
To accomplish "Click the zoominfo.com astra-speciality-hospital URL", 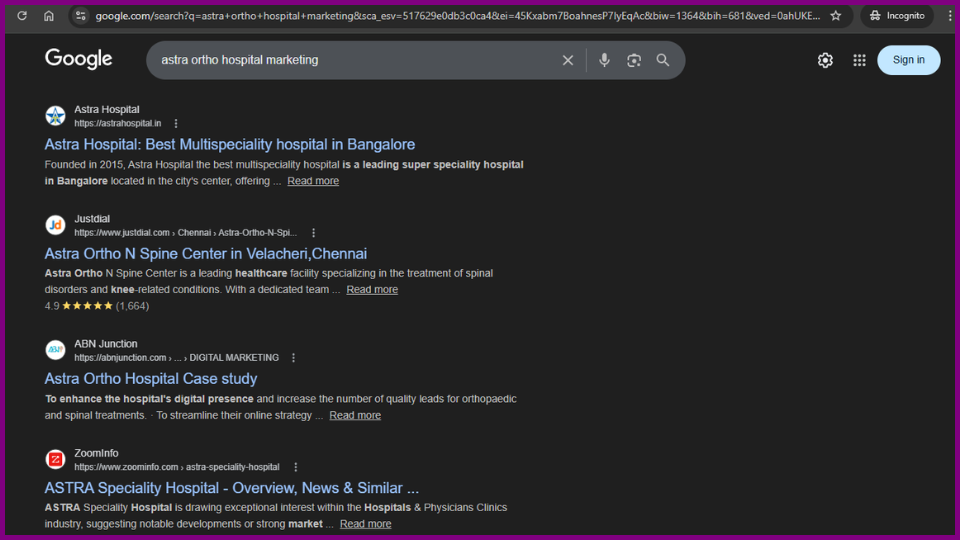I will click(177, 467).
